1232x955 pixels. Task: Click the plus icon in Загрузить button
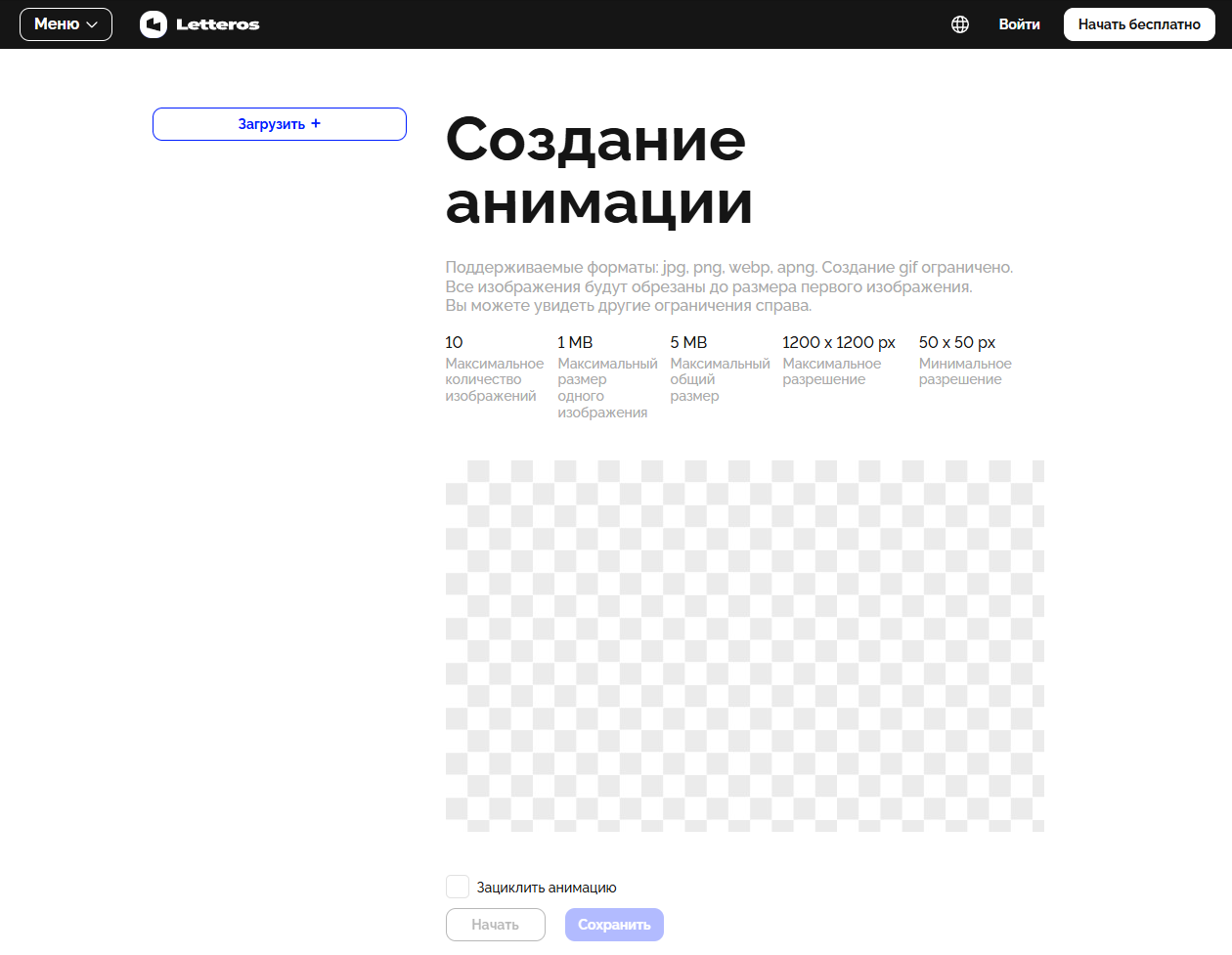pyautogui.click(x=316, y=123)
